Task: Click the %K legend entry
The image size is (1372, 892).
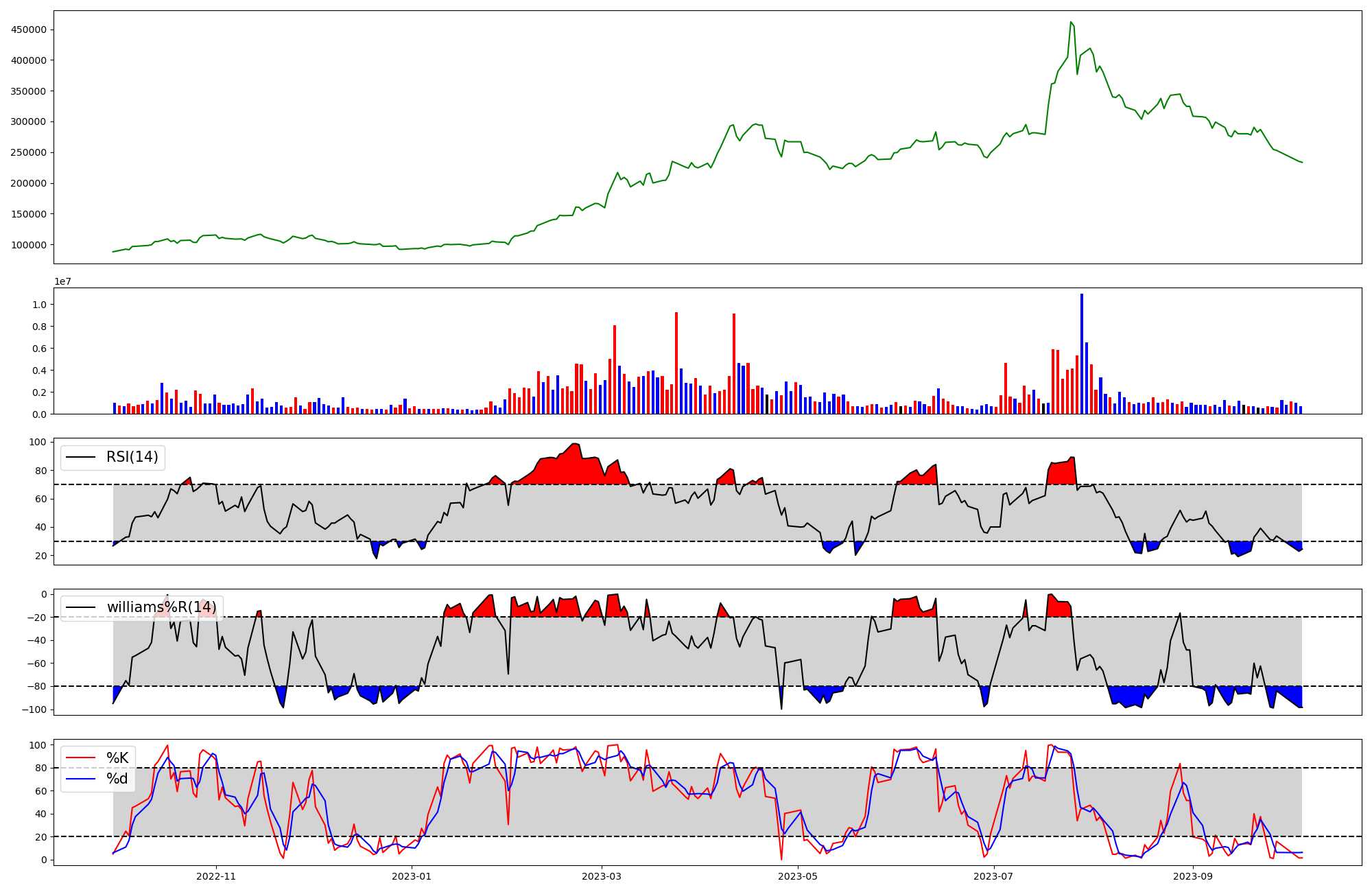Action: (x=117, y=758)
